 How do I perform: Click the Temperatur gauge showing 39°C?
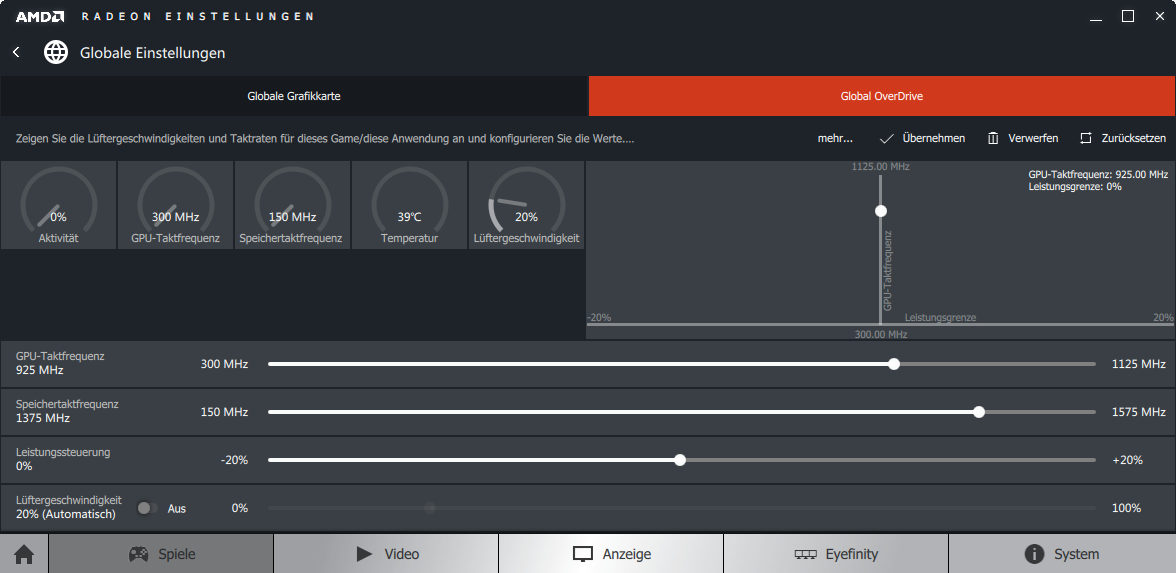pyautogui.click(x=410, y=205)
